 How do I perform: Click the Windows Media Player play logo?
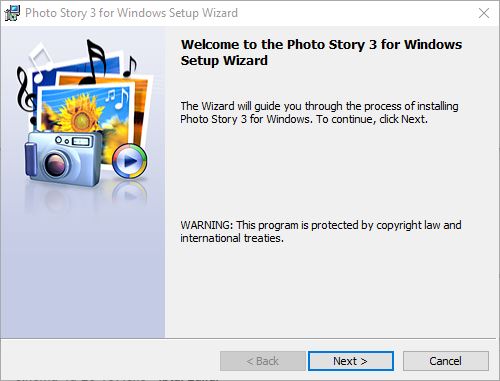[130, 161]
